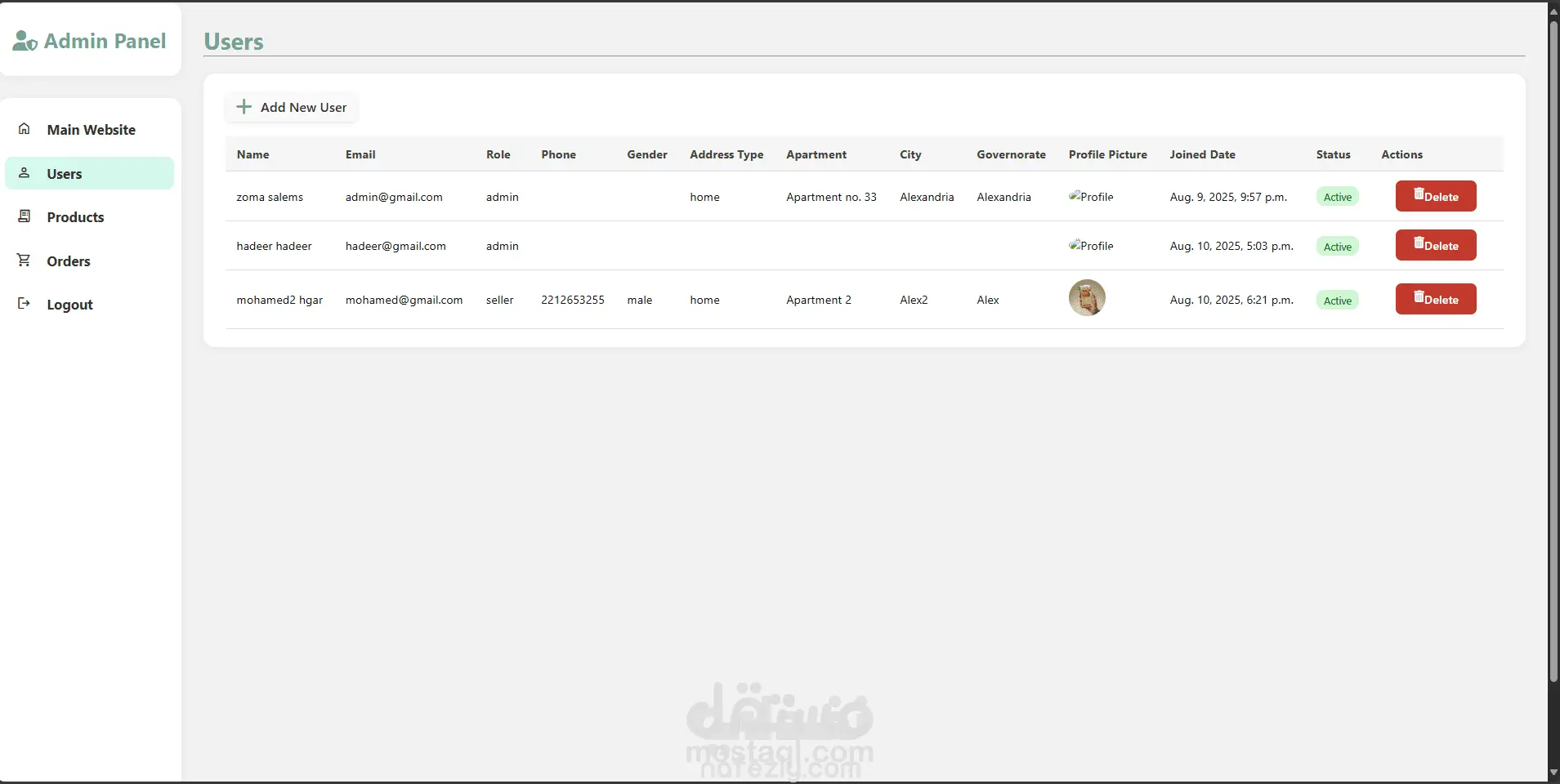The height and width of the screenshot is (784, 1560).
Task: Click Apartment no. 33 cell
Action: tap(831, 197)
